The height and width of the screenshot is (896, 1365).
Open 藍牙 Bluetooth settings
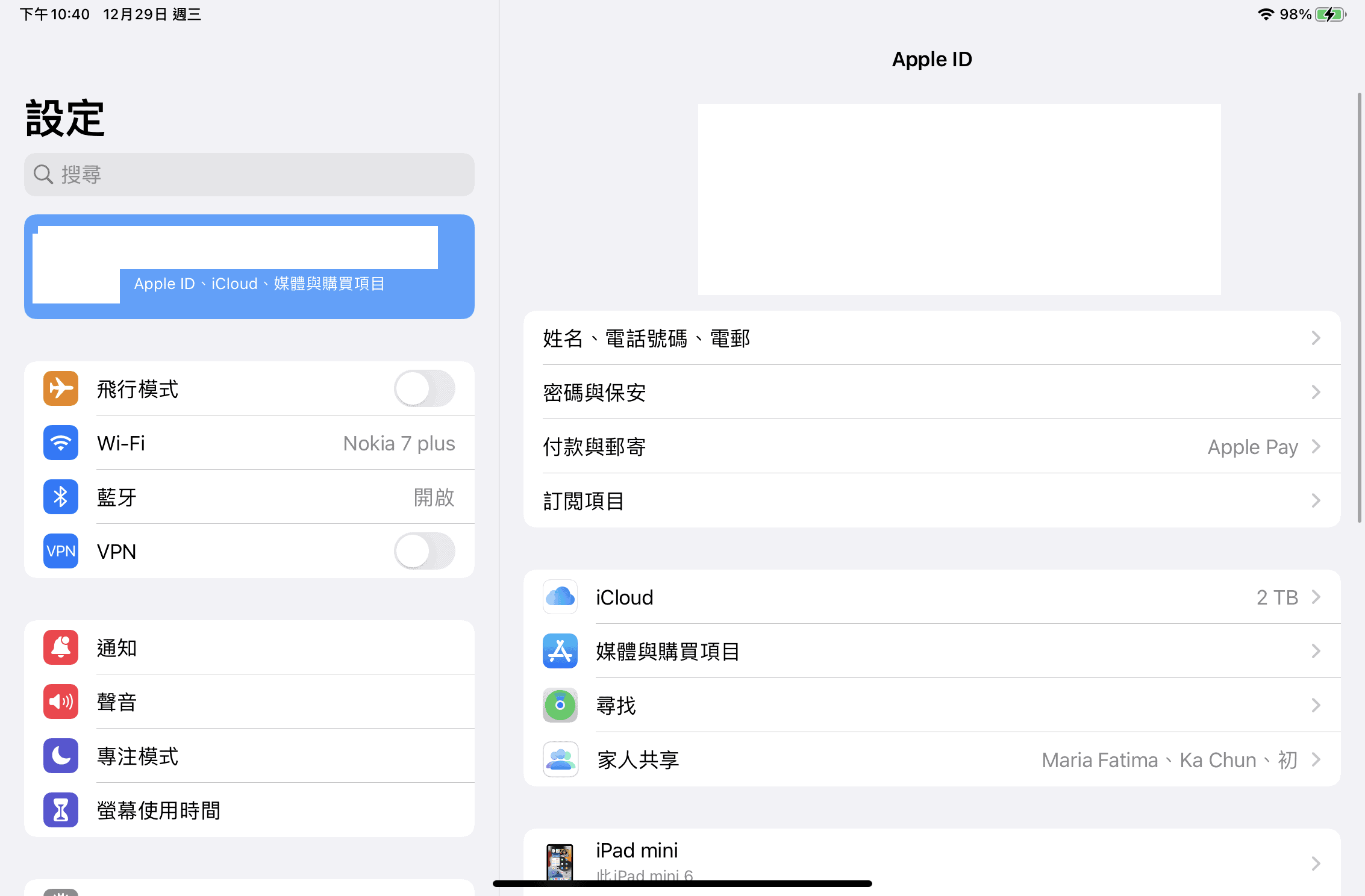click(249, 497)
